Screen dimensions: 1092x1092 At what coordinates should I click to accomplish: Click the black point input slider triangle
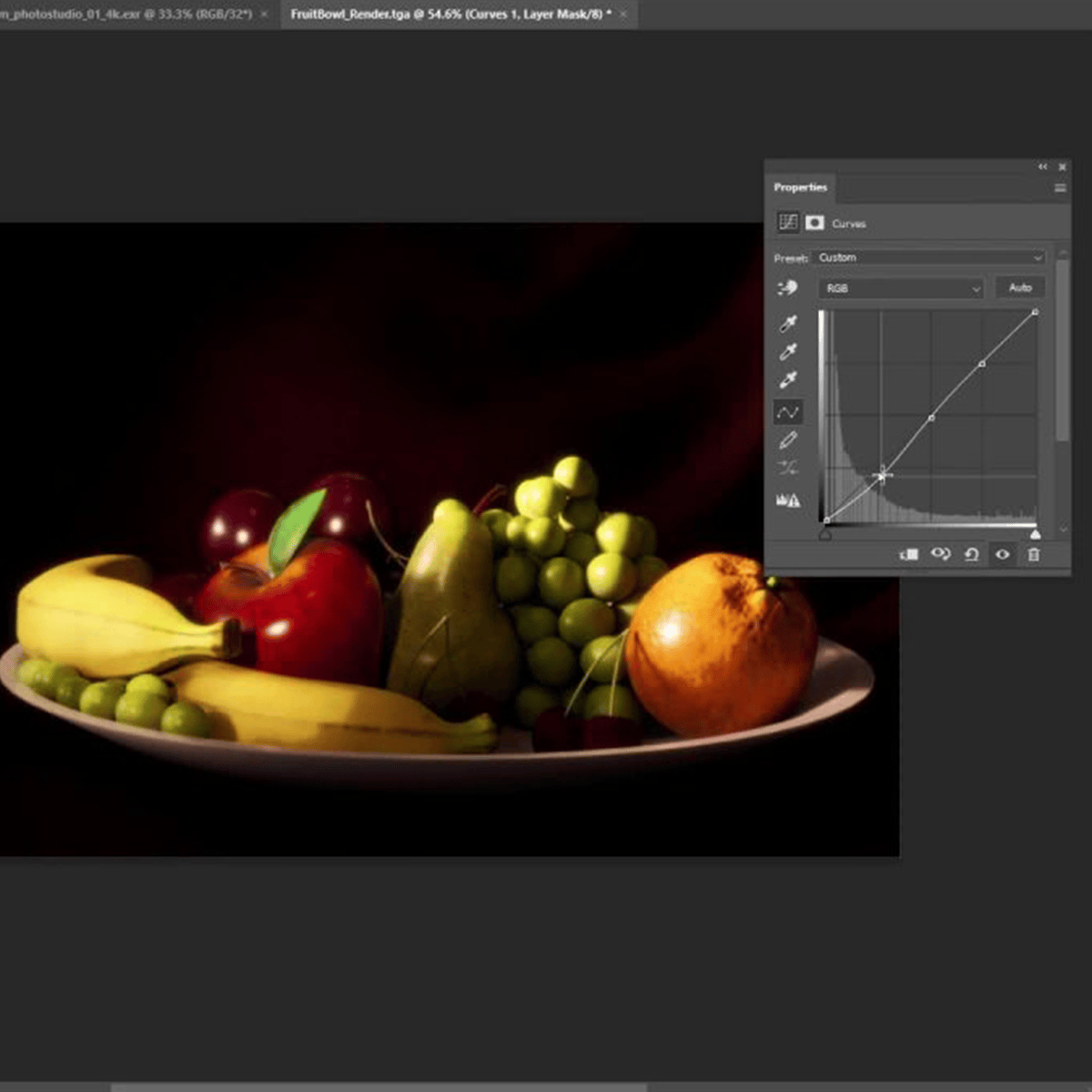coord(824,535)
